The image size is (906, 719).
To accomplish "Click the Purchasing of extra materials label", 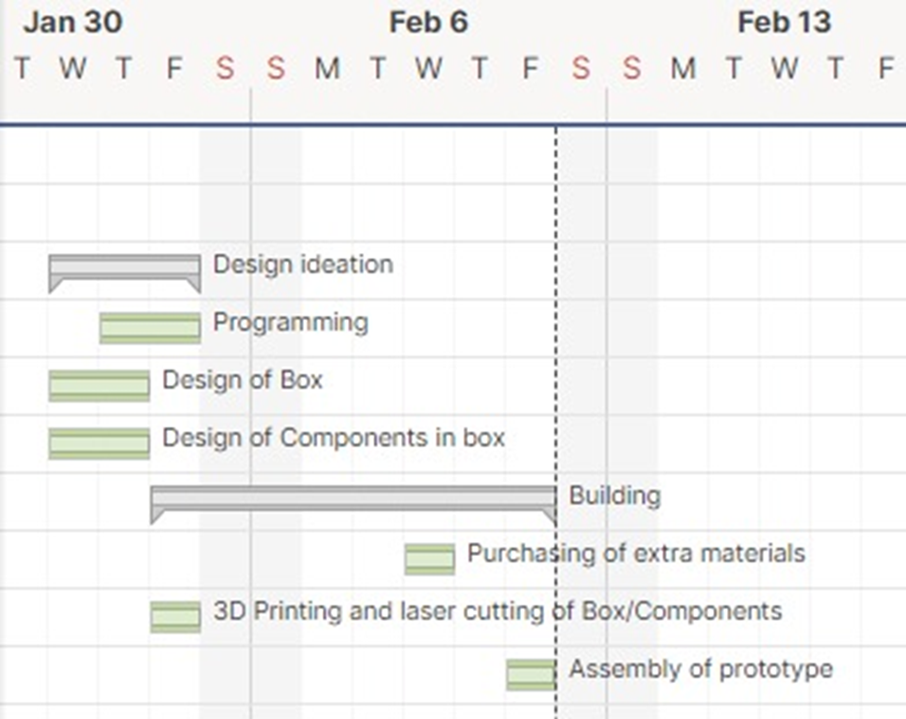I will [636, 554].
